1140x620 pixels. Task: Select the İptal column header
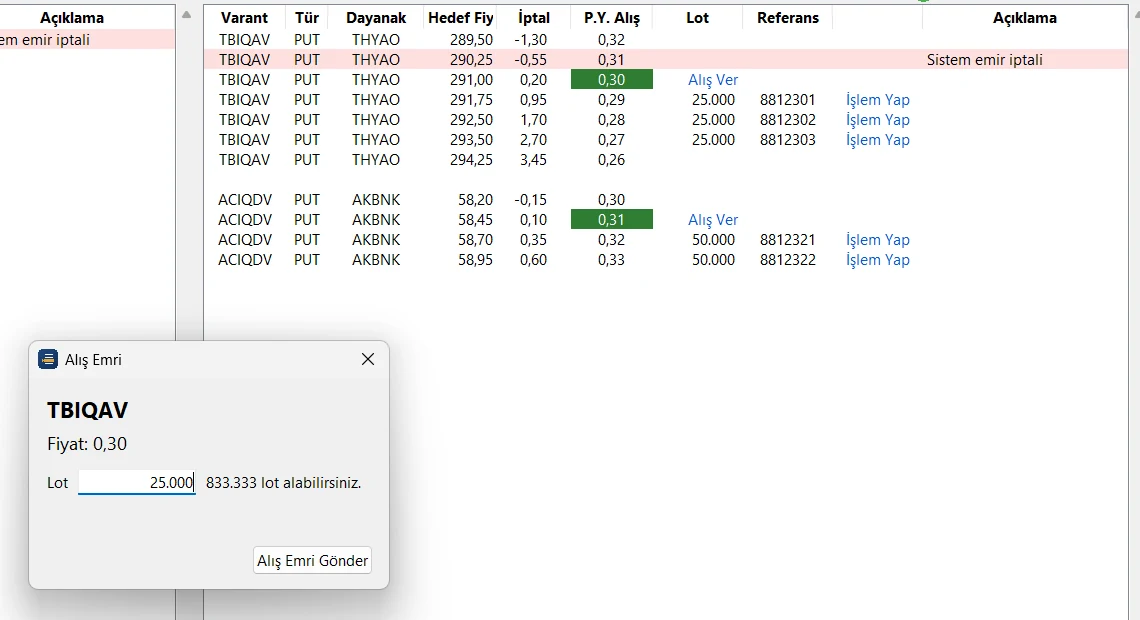coord(534,18)
